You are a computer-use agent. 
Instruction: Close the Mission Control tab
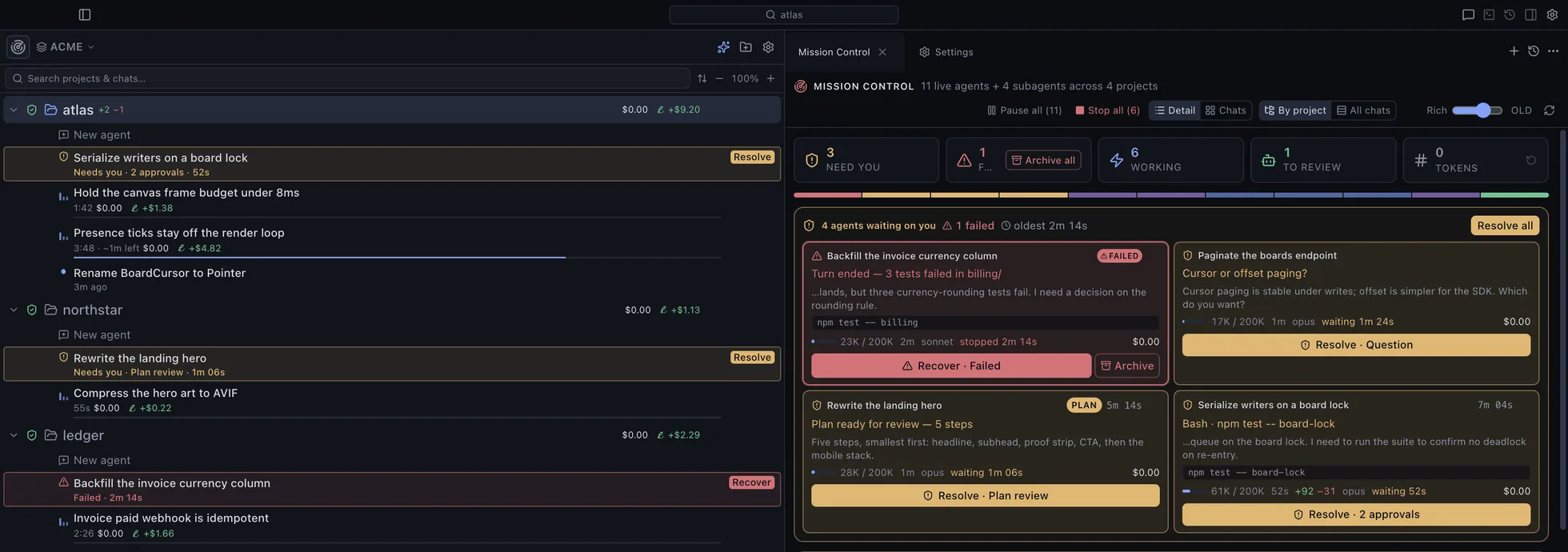click(882, 52)
